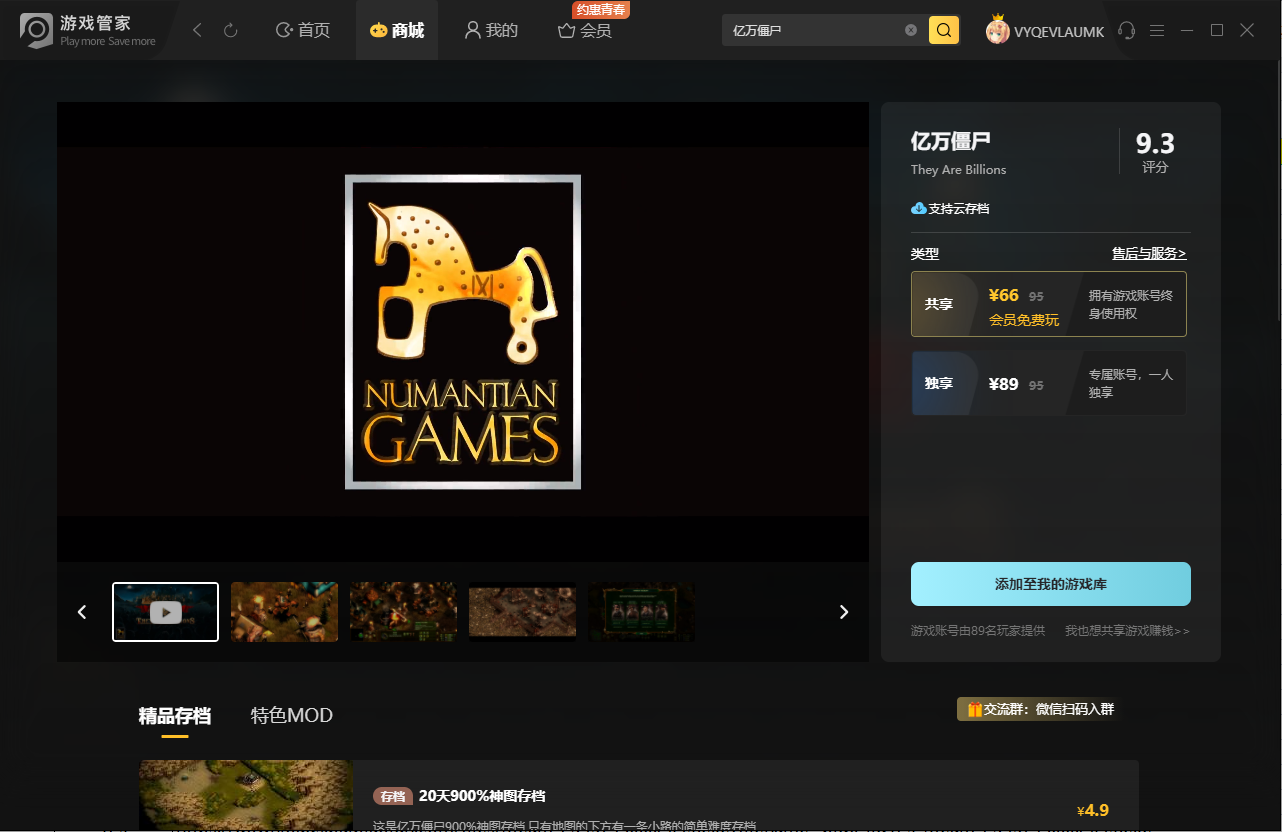Image resolution: width=1282 pixels, height=832 pixels.
Task: Play the video thumbnail in gallery
Action: pyautogui.click(x=165, y=612)
